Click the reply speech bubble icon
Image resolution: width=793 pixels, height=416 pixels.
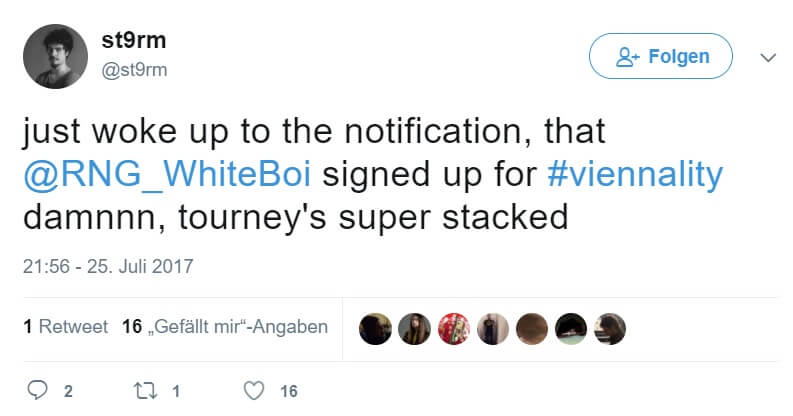pos(40,391)
